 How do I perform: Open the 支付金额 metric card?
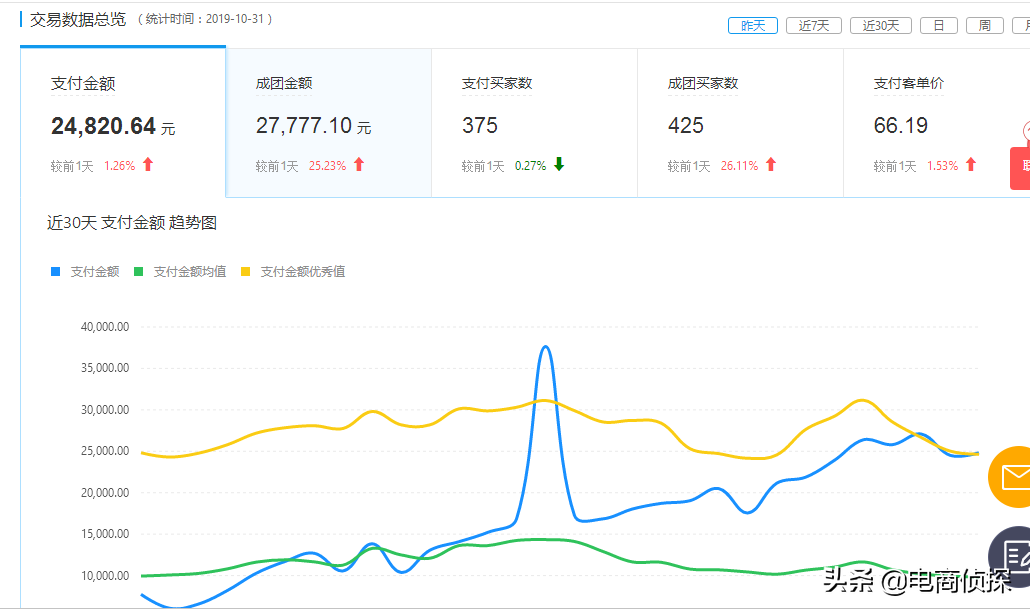point(123,123)
